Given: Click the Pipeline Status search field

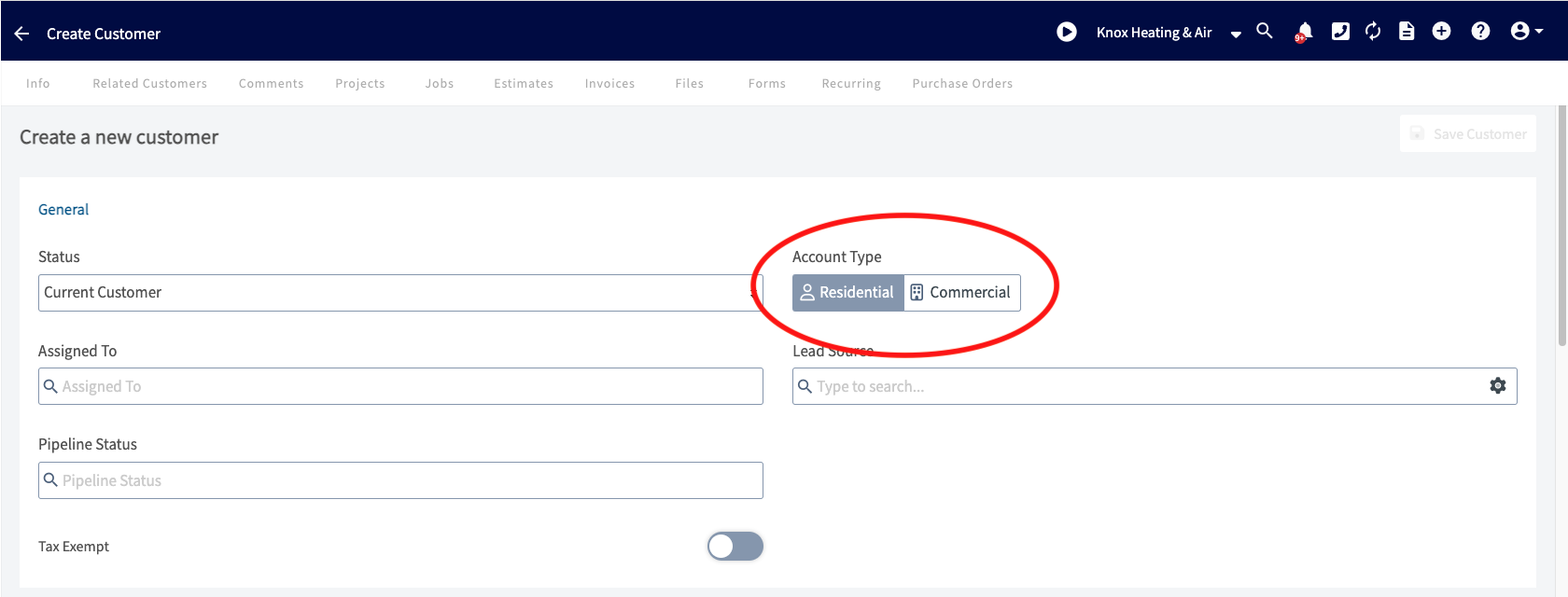Looking at the screenshot, I should pos(400,480).
